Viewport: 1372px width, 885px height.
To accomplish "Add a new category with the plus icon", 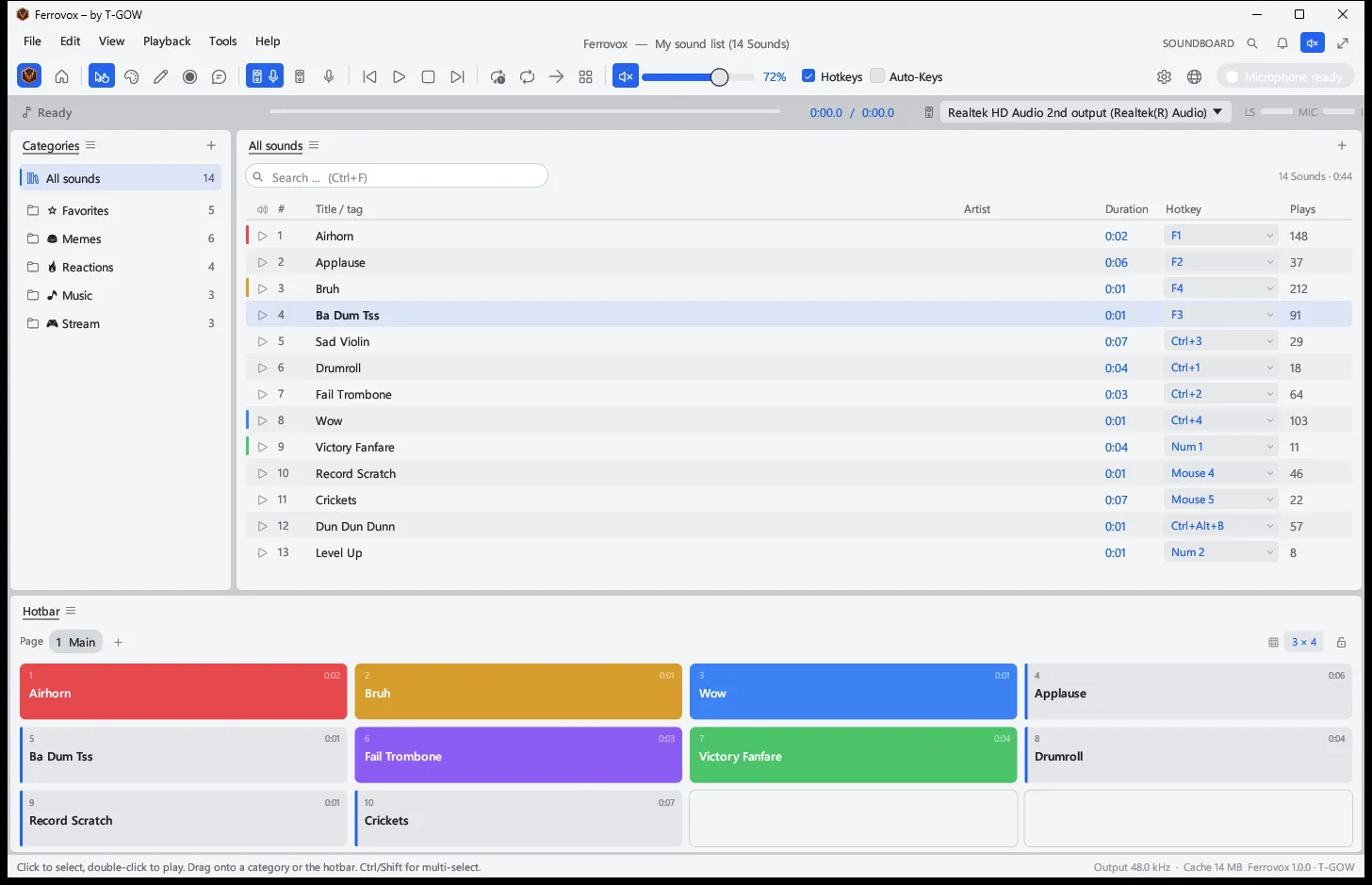I will 211,145.
